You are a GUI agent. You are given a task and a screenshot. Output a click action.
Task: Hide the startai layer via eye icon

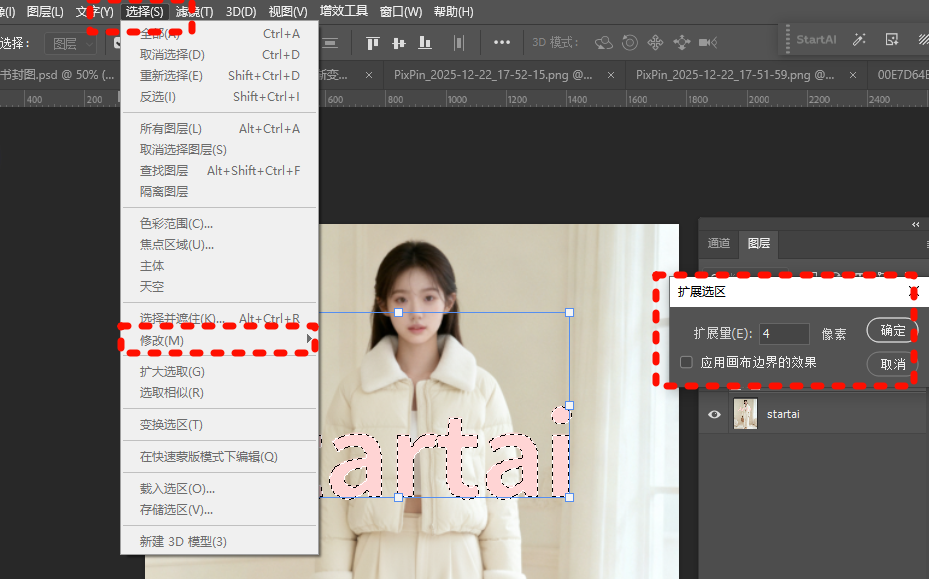point(714,414)
